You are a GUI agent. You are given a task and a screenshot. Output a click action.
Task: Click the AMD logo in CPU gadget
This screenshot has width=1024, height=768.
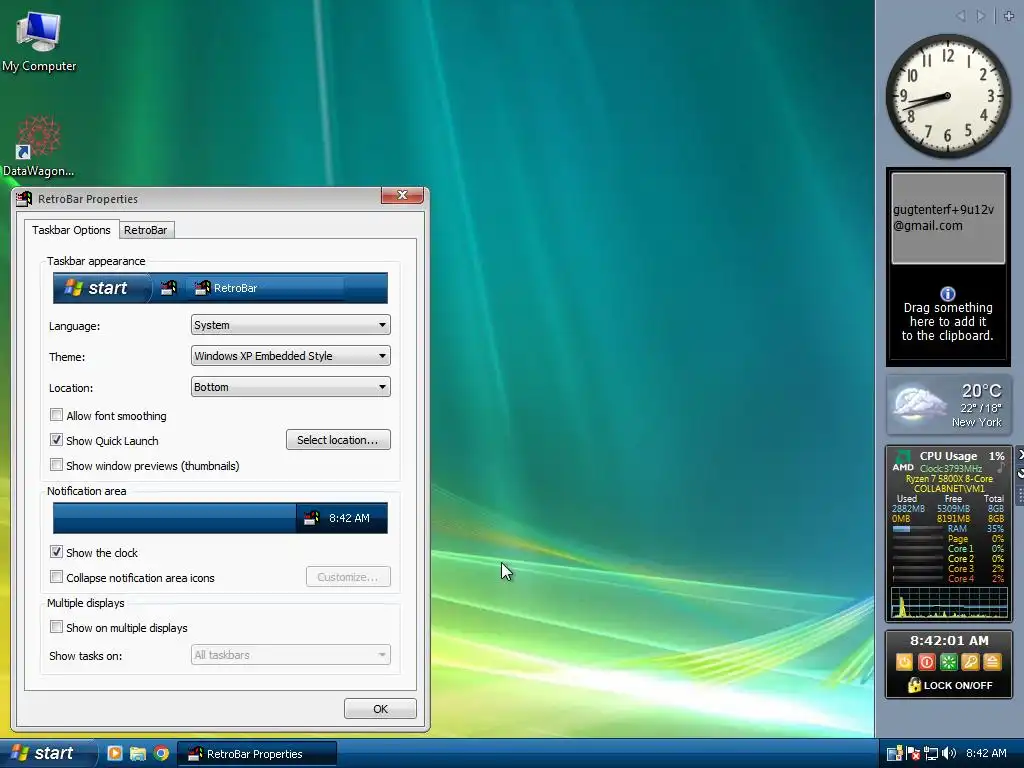[x=903, y=460]
